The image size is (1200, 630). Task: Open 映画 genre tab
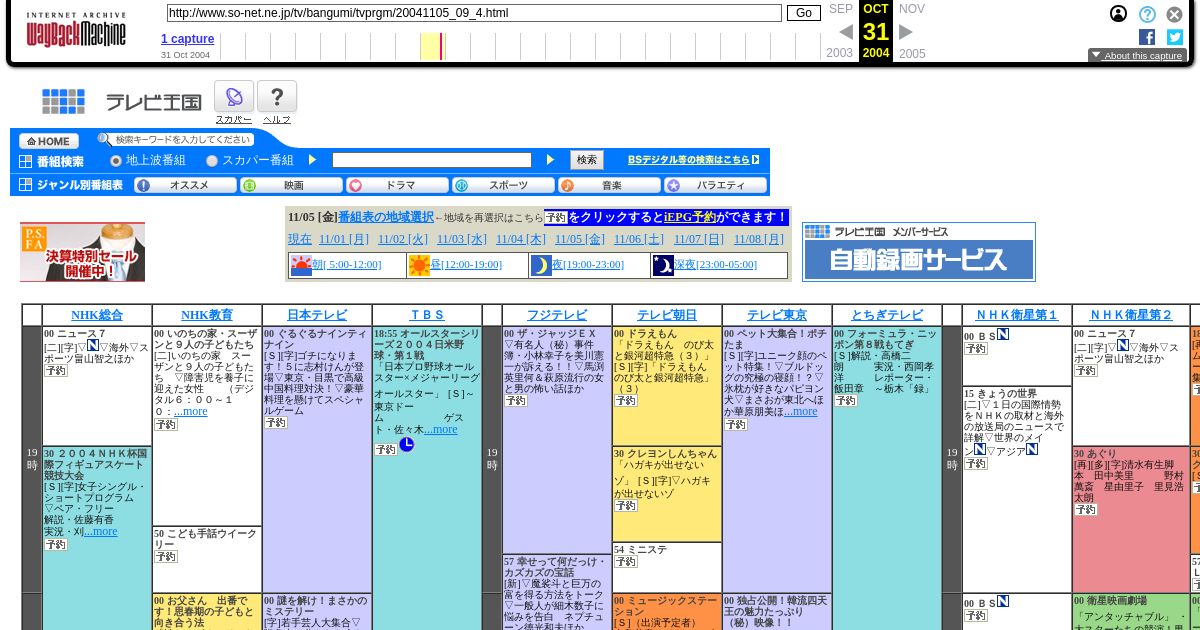292,185
